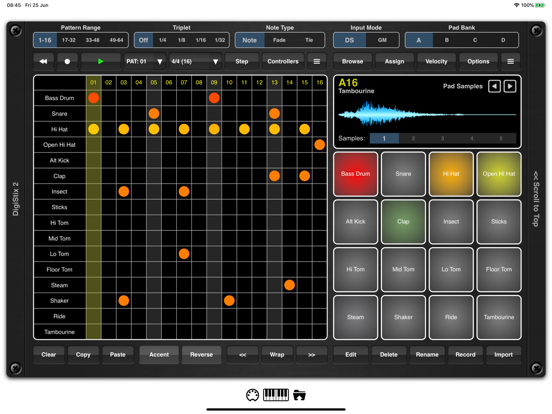Tap the Insect pad
This screenshot has height=414, width=552.
tap(451, 222)
